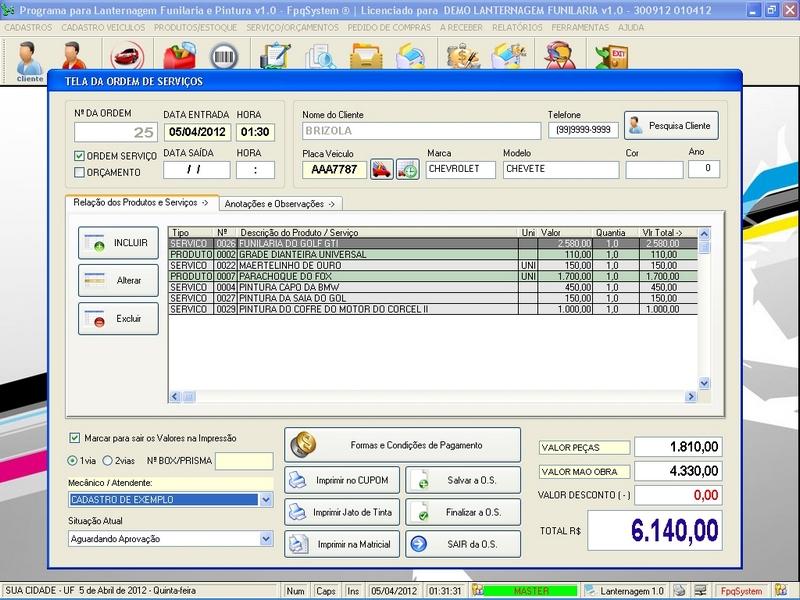
Task: Click the horizontal scrollbar under the product list
Action: point(432,396)
